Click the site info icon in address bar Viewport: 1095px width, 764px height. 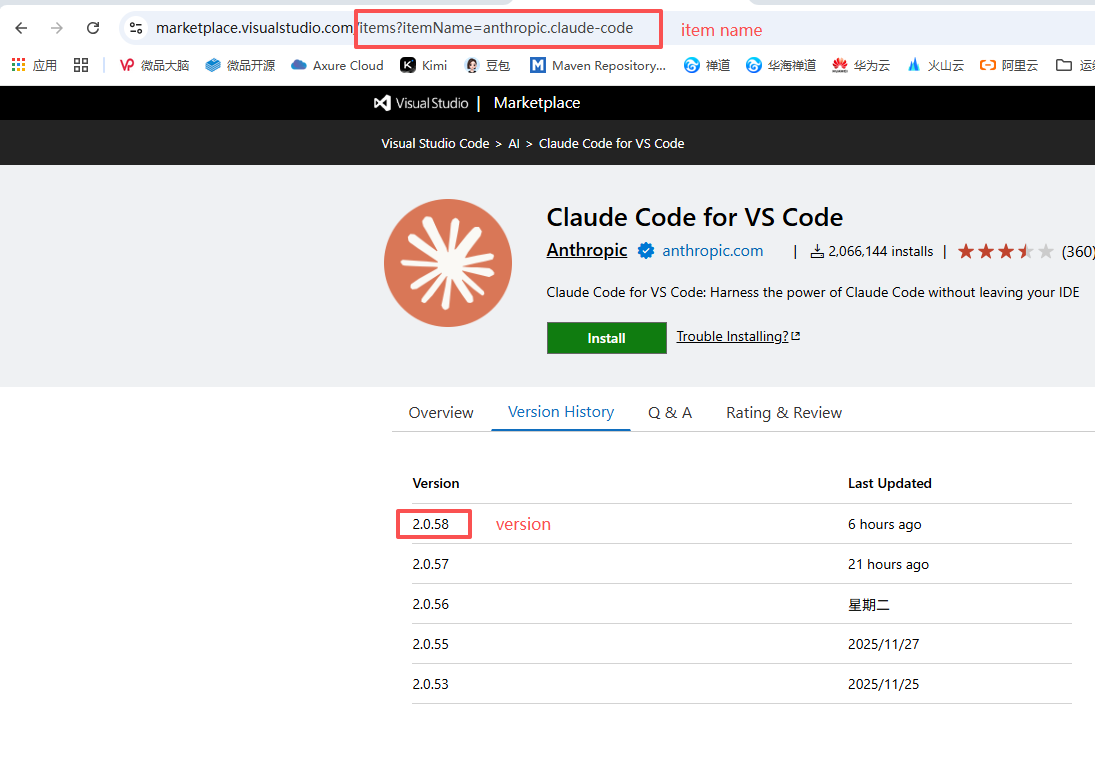point(136,28)
